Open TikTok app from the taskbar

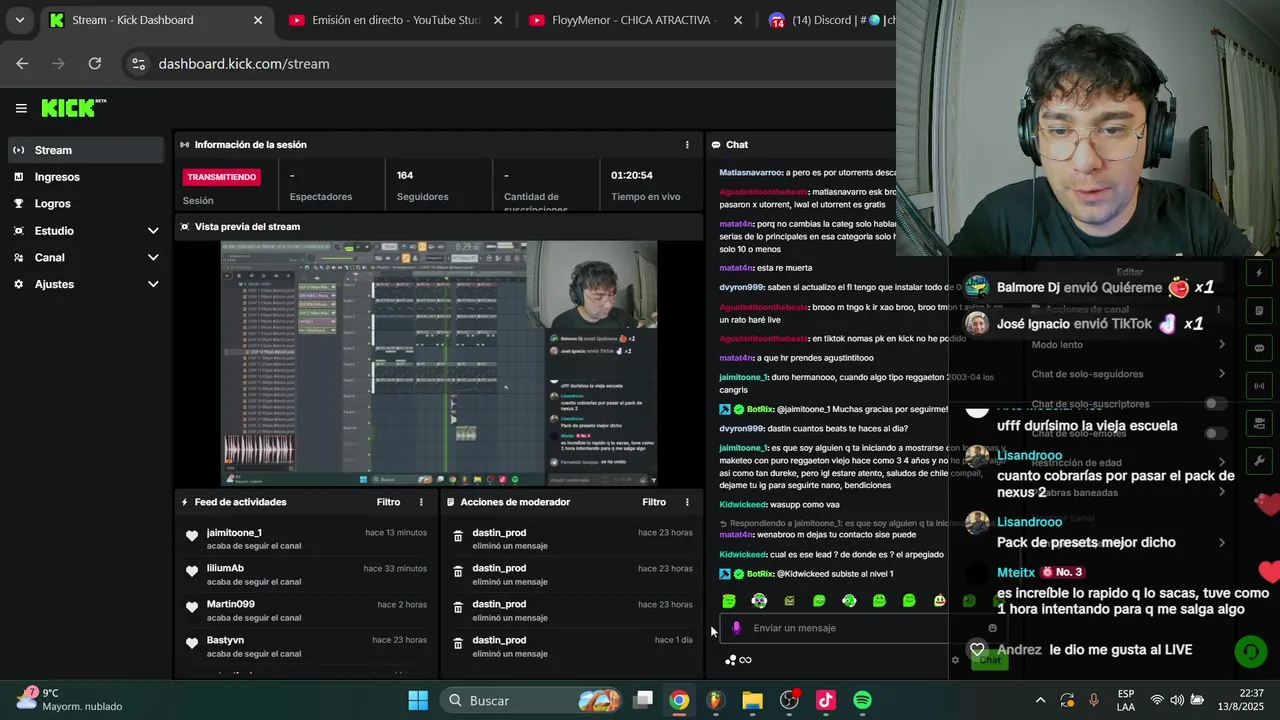coord(826,700)
